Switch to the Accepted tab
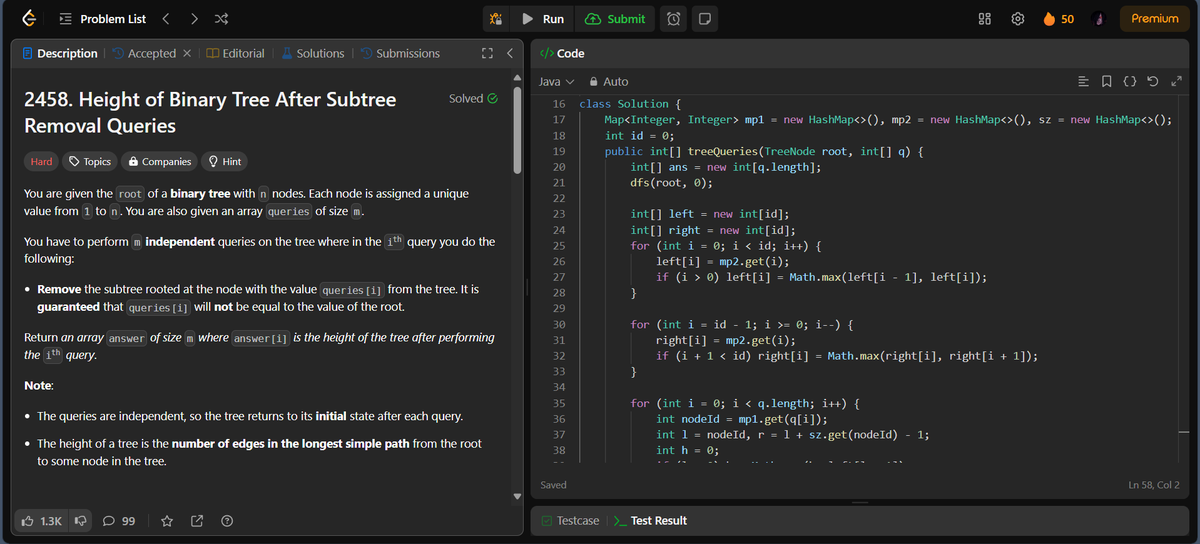 [144, 53]
